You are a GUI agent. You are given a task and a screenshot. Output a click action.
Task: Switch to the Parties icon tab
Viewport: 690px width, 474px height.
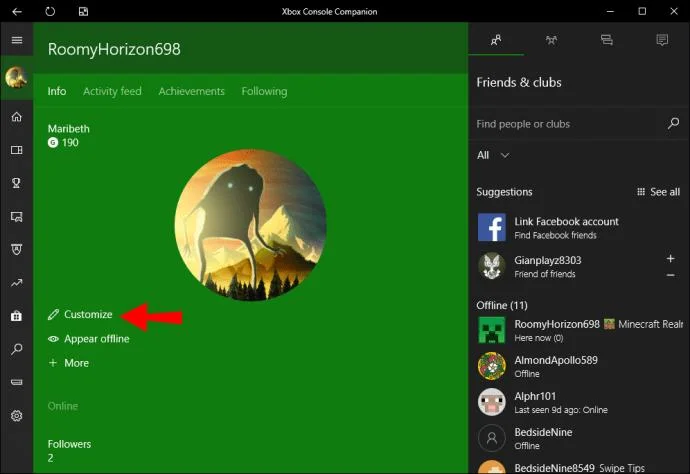[551, 40]
